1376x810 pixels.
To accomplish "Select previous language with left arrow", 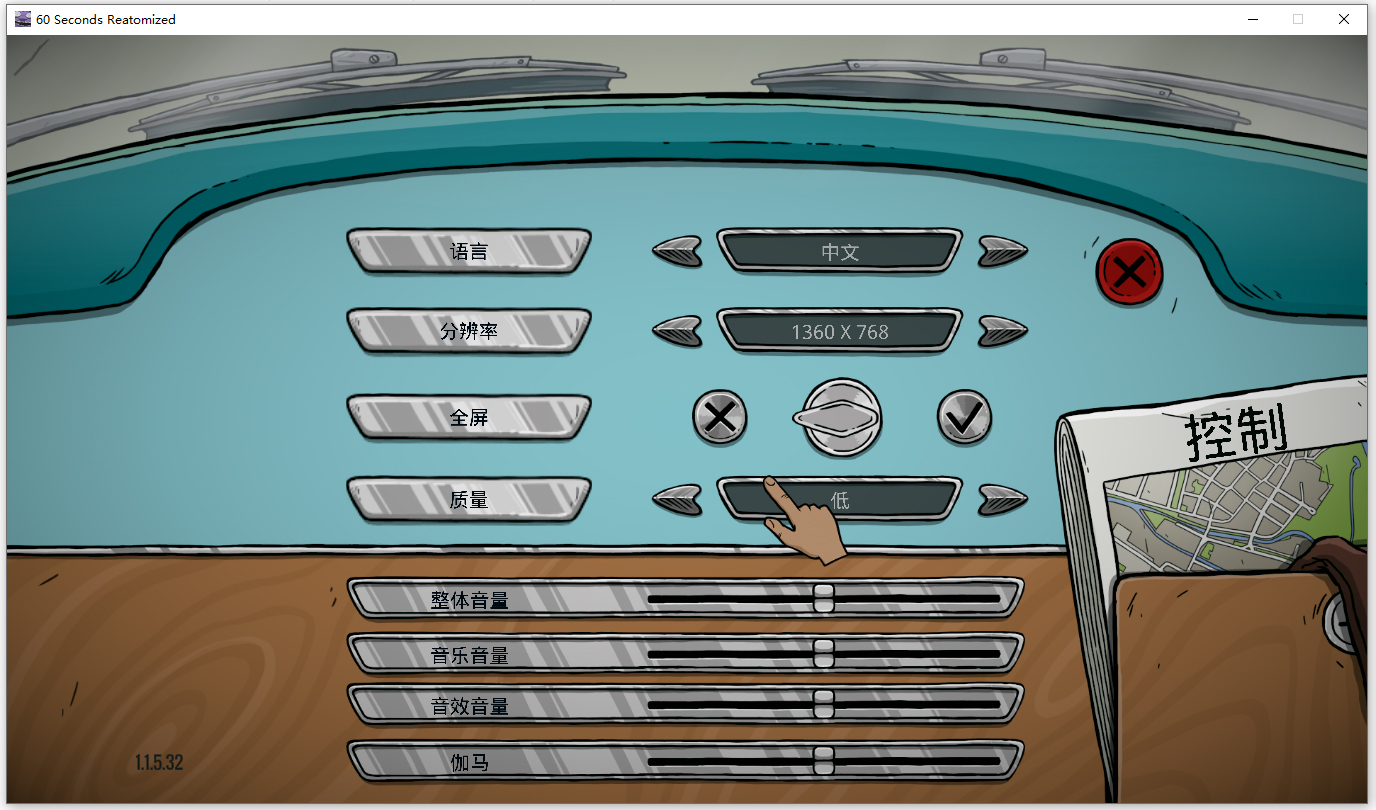I will [678, 250].
